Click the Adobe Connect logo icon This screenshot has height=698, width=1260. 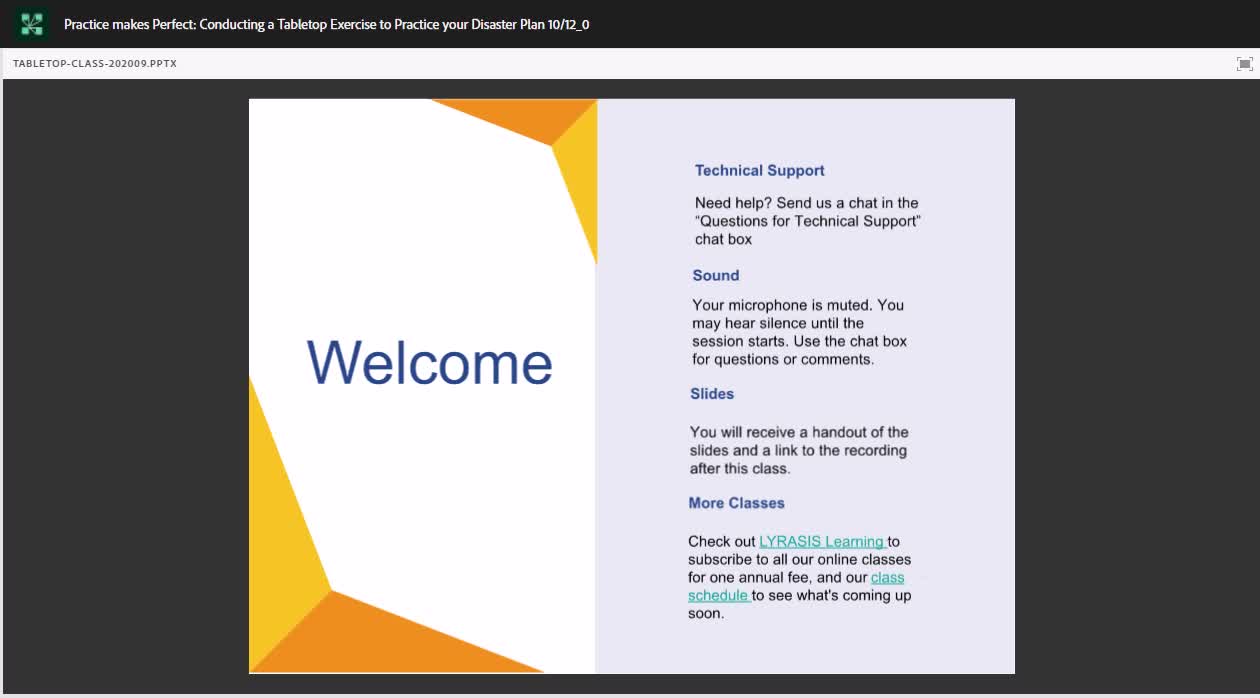(x=31, y=24)
